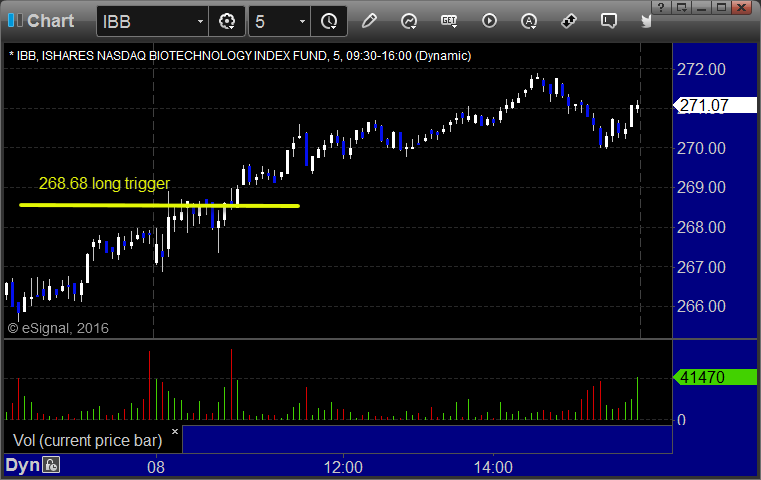Click the 272.00 price axis label
The height and width of the screenshot is (480, 761).
[x=701, y=69]
